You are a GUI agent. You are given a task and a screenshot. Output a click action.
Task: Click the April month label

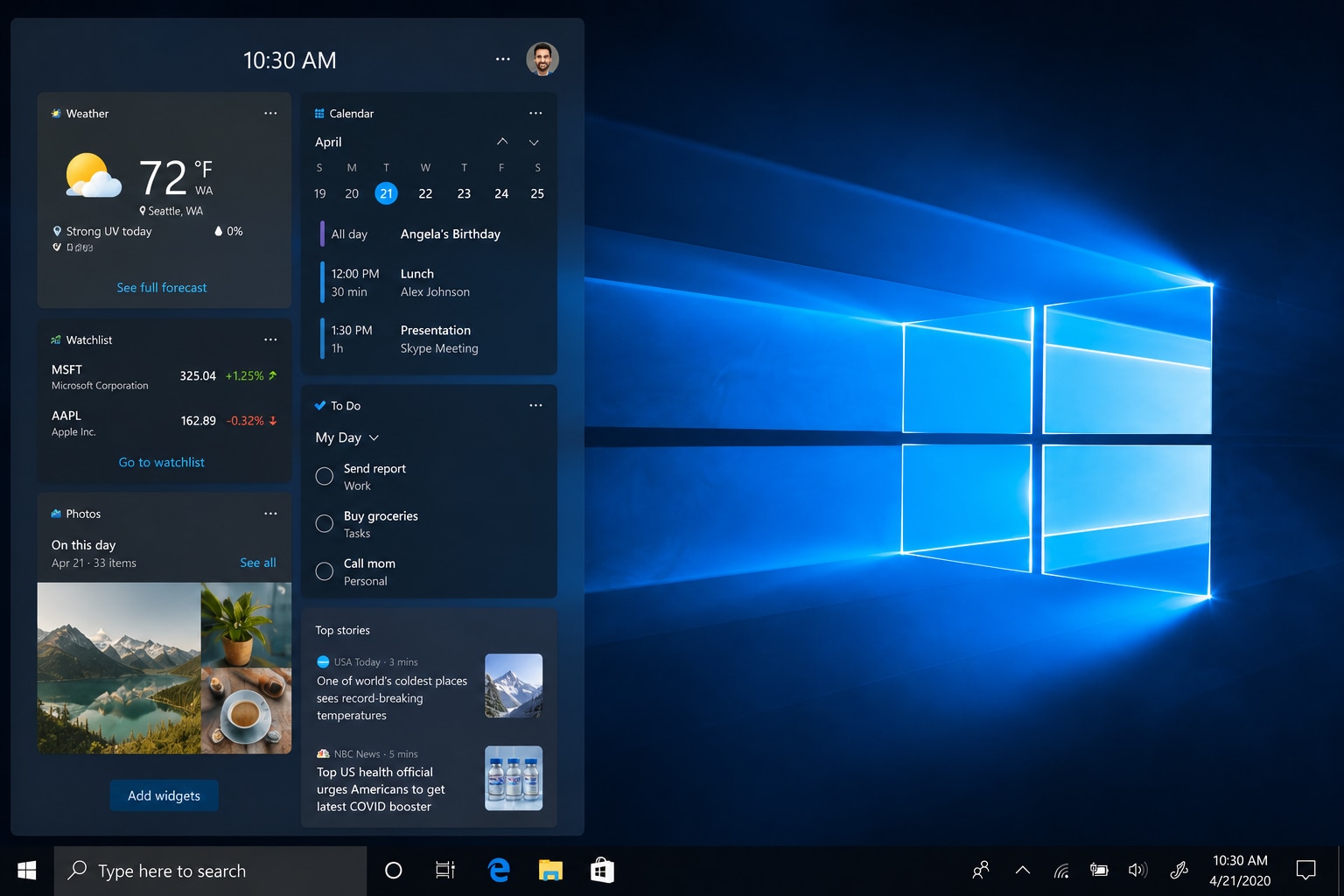pyautogui.click(x=328, y=142)
